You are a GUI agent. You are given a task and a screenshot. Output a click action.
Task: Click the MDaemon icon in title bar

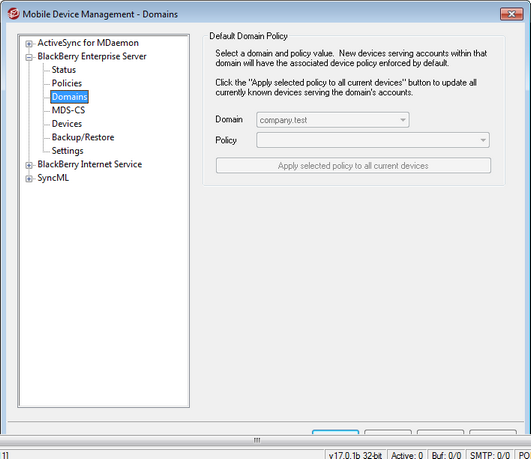tap(14, 14)
